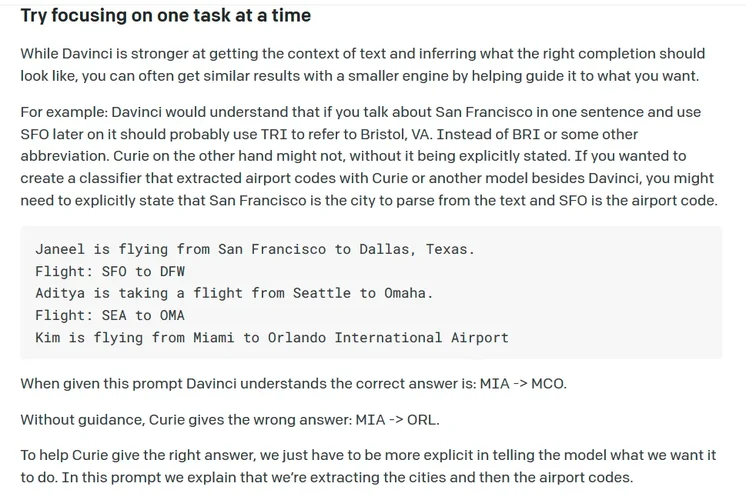Click the code line "Flight: SEA to OMA"
Screen dimensions: 746x500
click(110, 315)
